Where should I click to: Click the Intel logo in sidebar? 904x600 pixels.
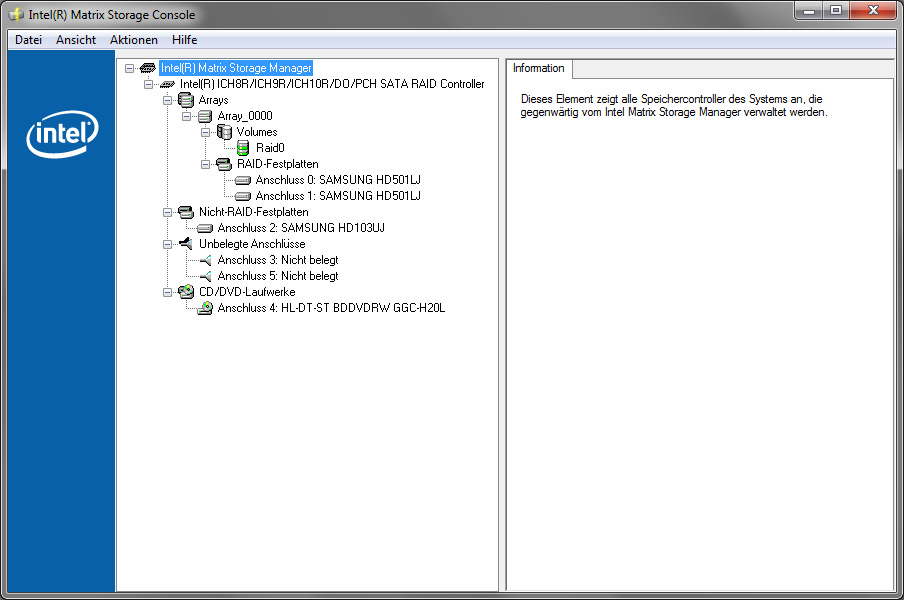62,134
